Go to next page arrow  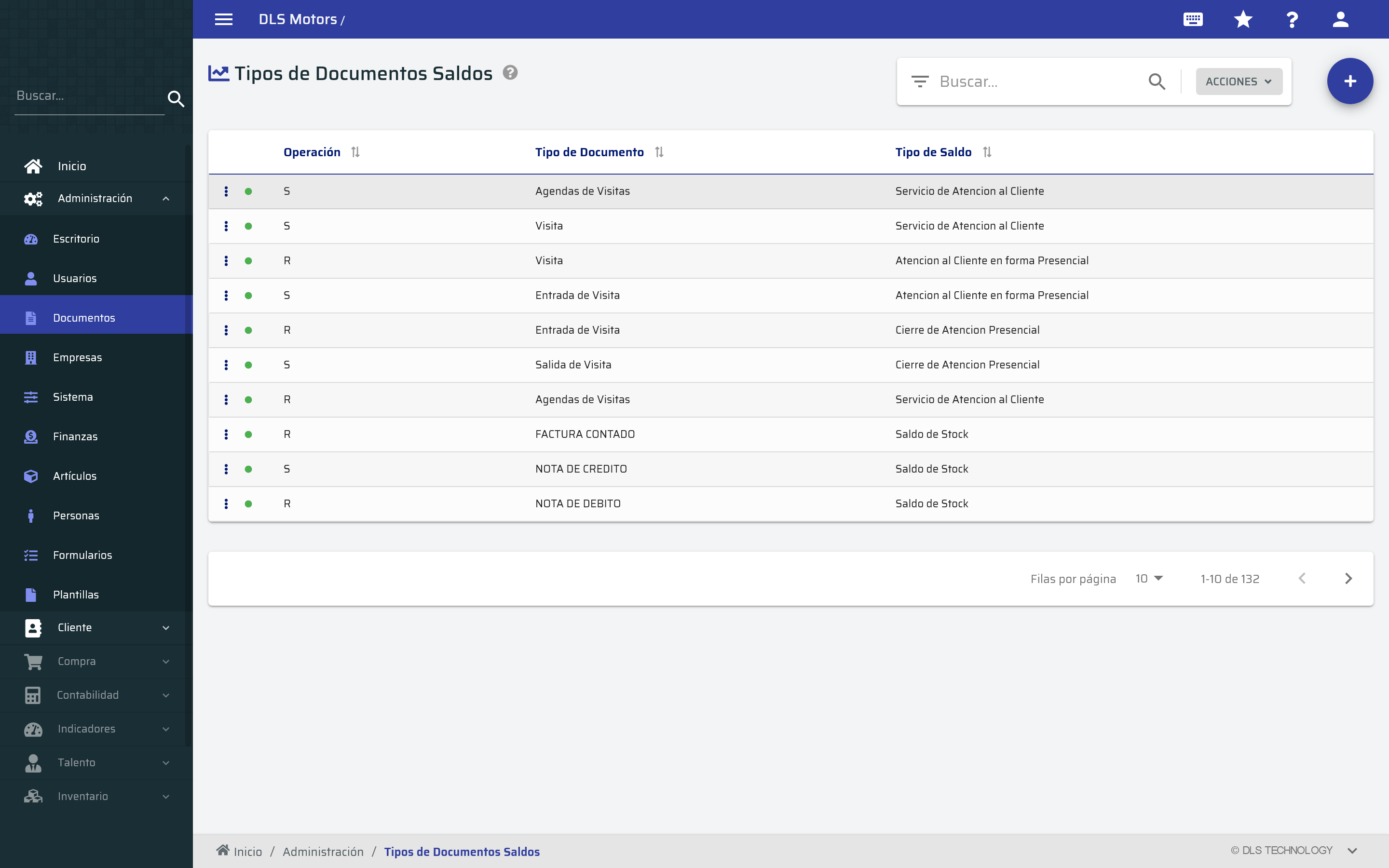point(1348,579)
